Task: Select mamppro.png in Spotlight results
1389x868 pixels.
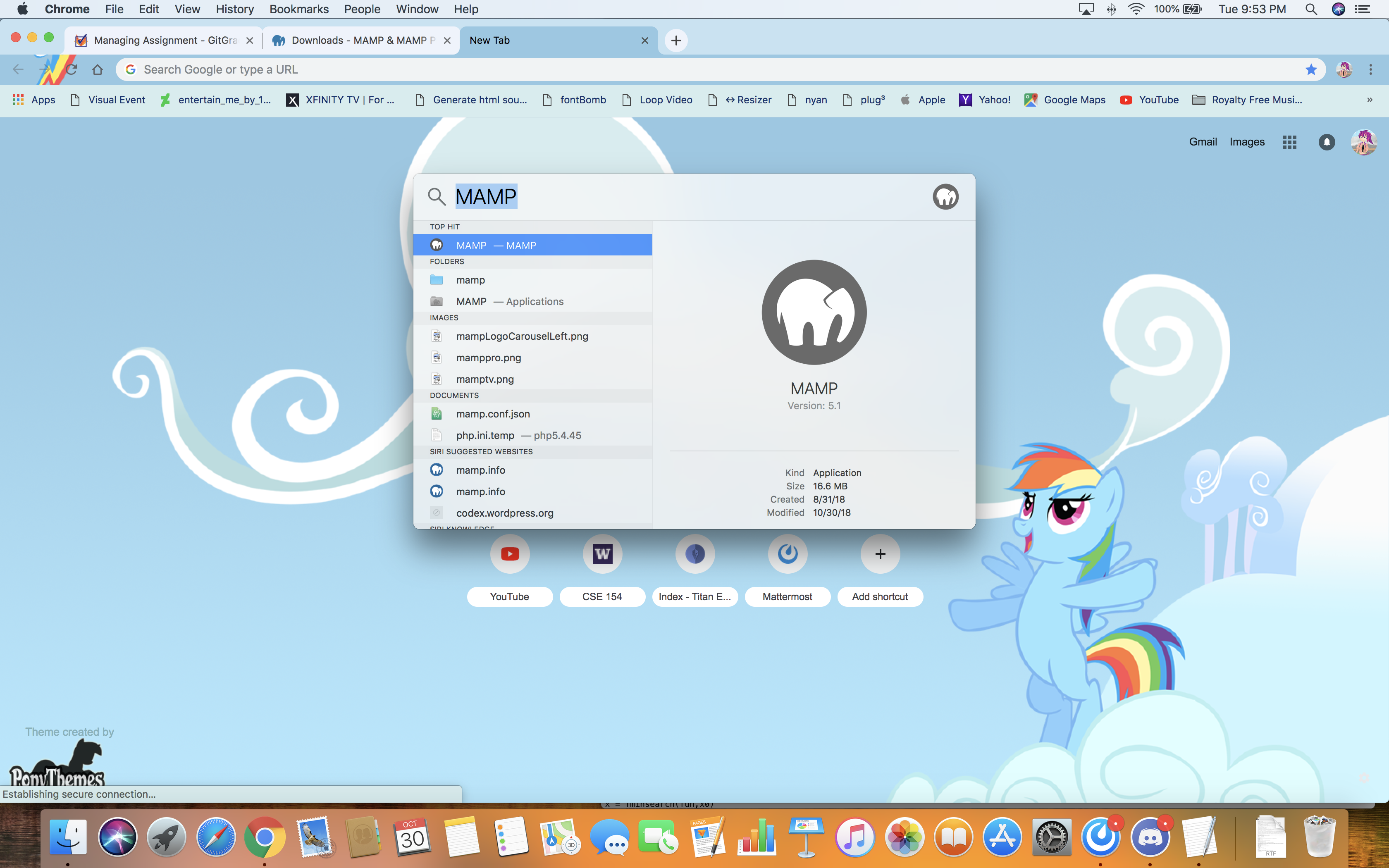Action: pos(489,358)
